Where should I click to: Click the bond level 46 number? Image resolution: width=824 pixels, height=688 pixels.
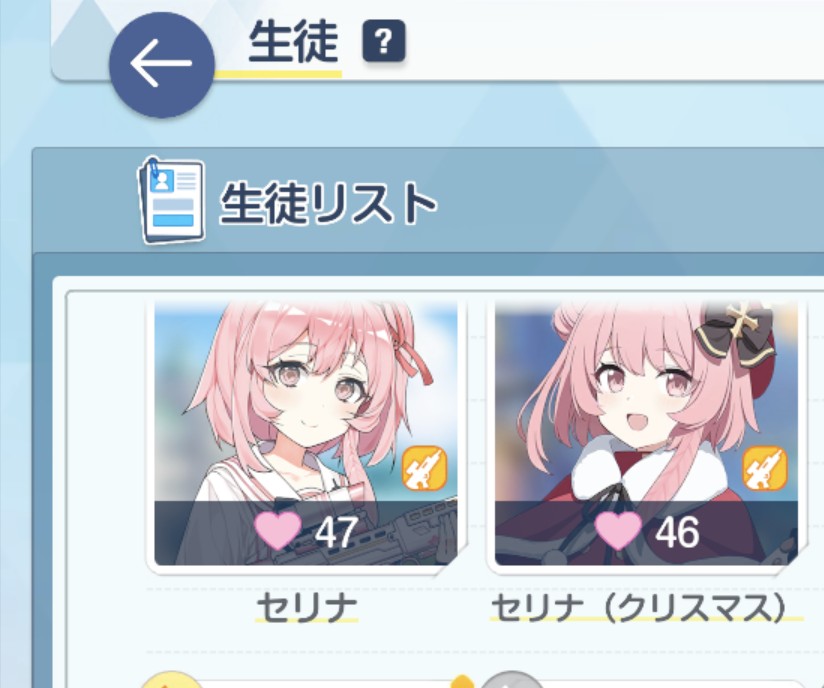[677, 532]
